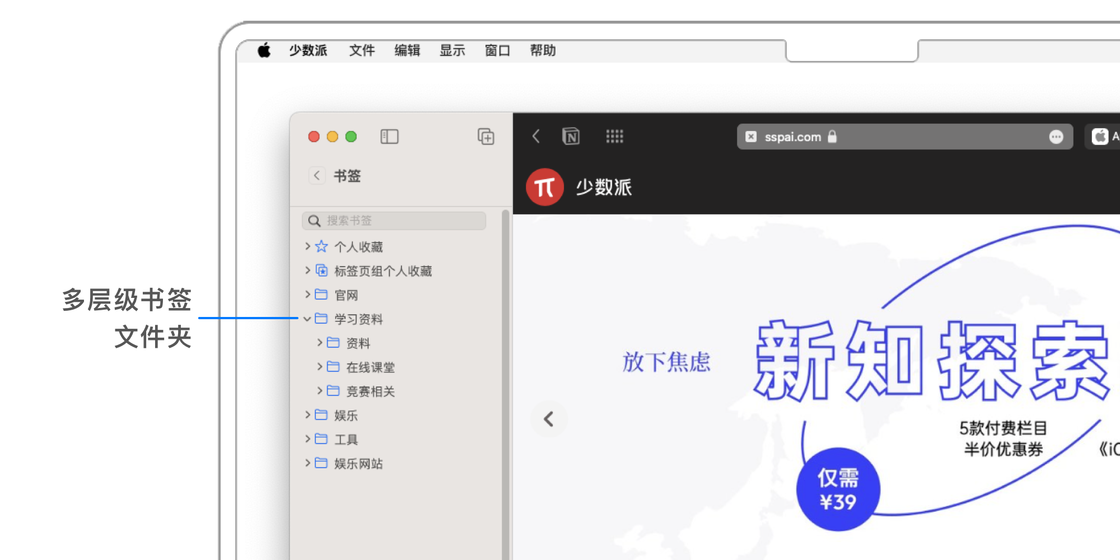Open the 文件 menu
Image resolution: width=1120 pixels, height=560 pixels.
click(x=362, y=51)
